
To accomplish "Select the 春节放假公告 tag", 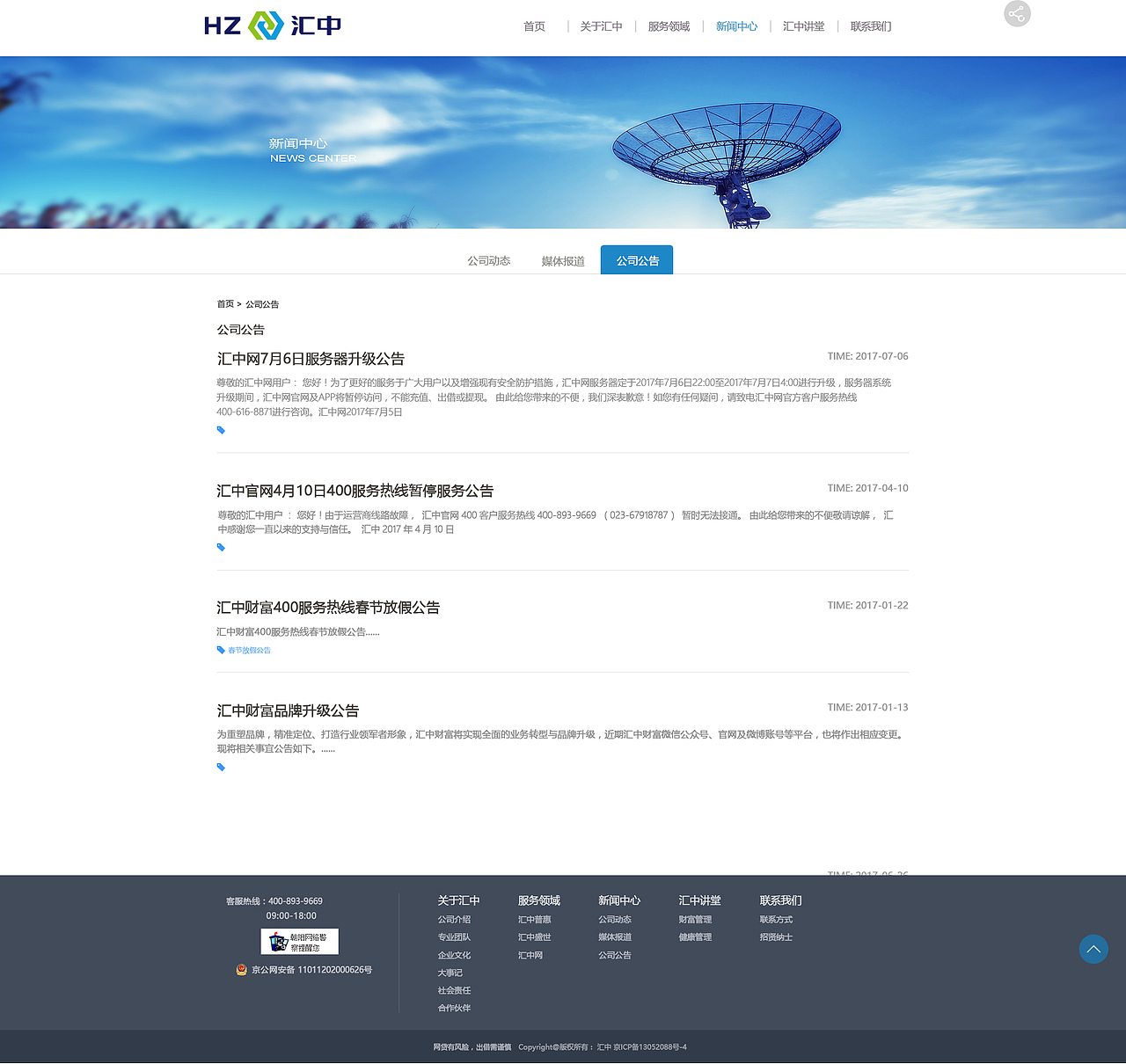I will coord(249,650).
